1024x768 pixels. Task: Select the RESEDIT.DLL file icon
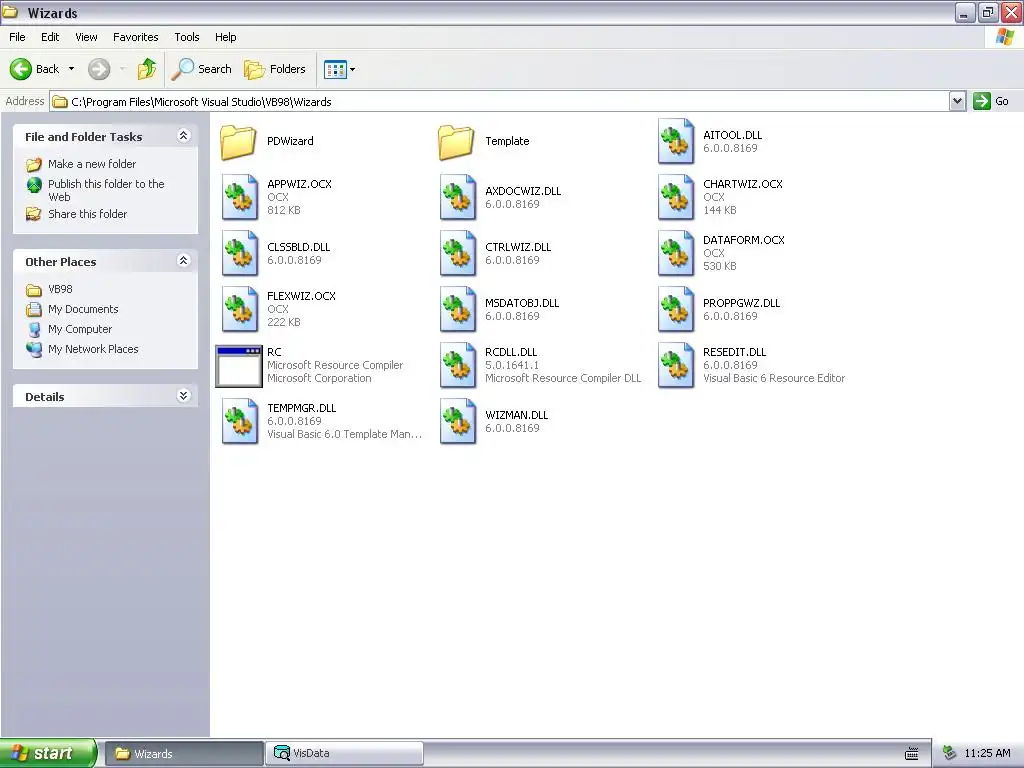[x=676, y=366]
